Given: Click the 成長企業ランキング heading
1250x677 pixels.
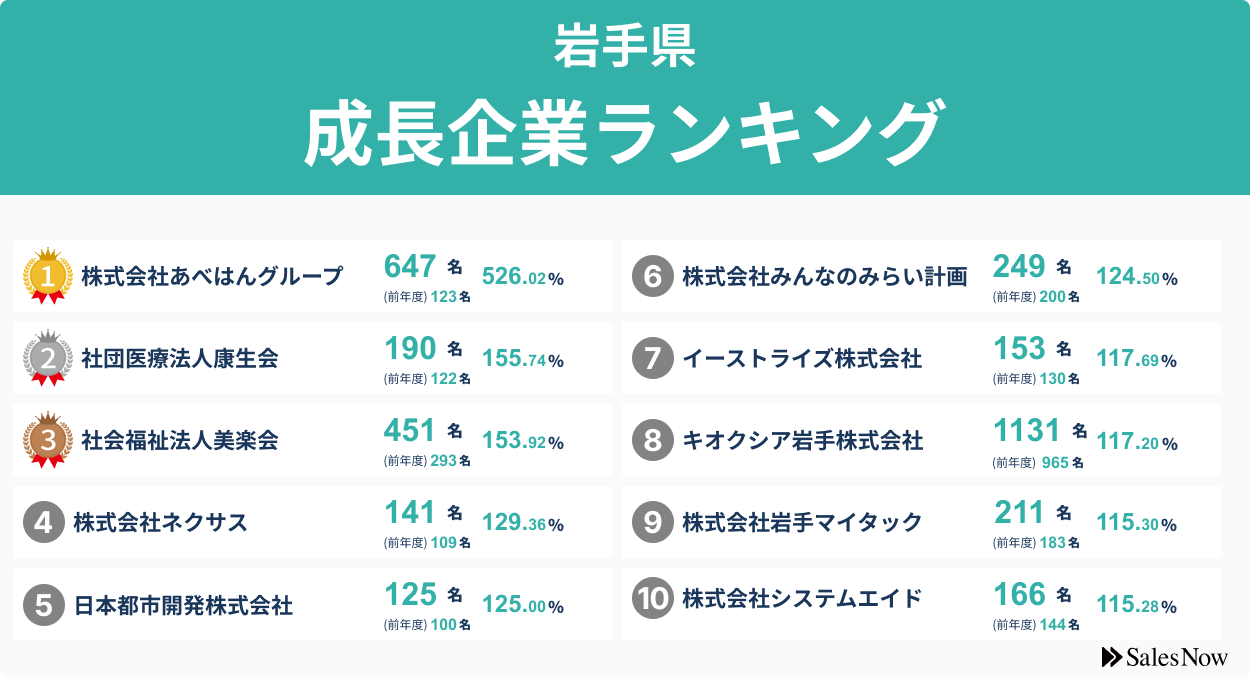Looking at the screenshot, I should tap(624, 133).
